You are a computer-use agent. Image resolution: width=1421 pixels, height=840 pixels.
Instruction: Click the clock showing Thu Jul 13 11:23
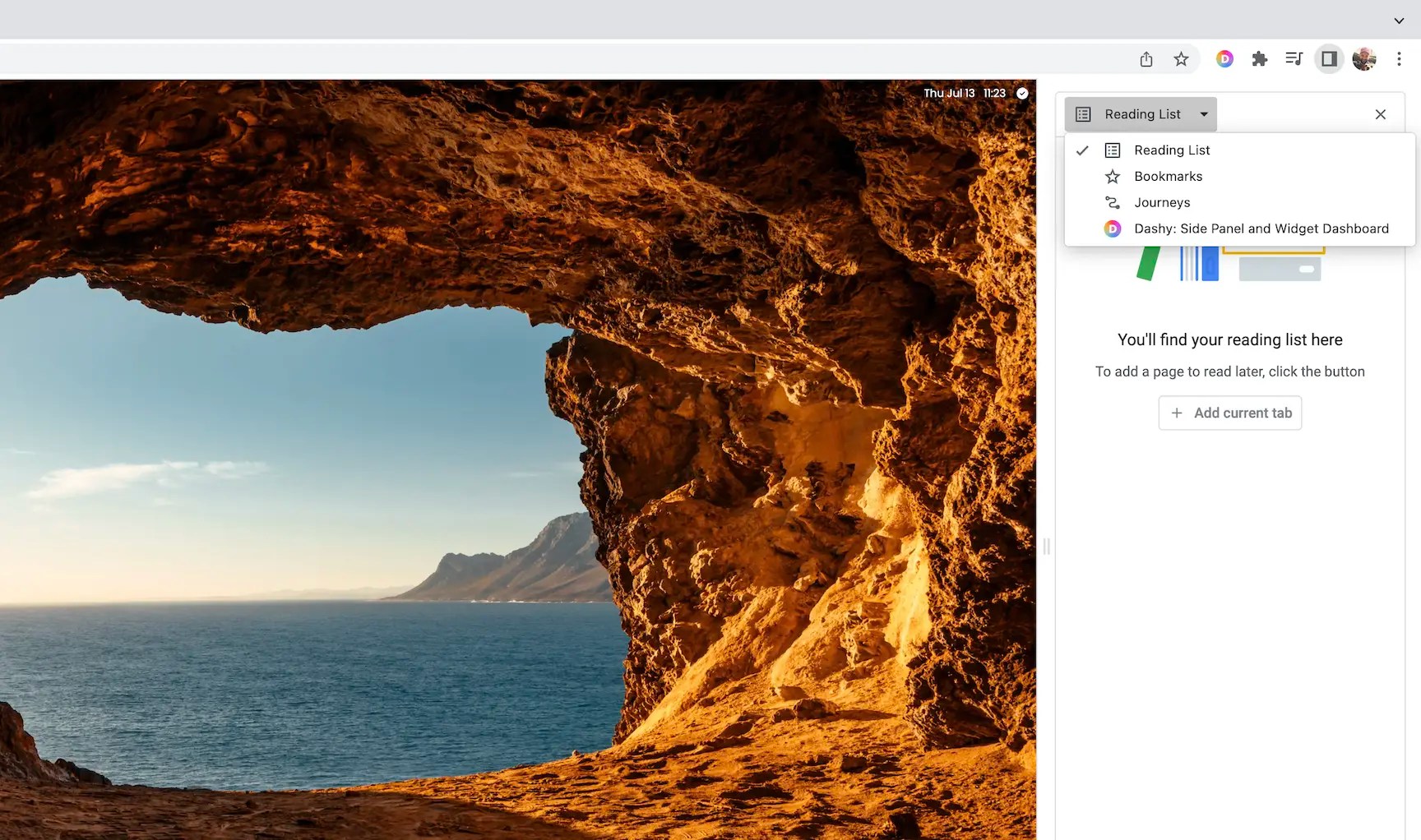click(963, 93)
